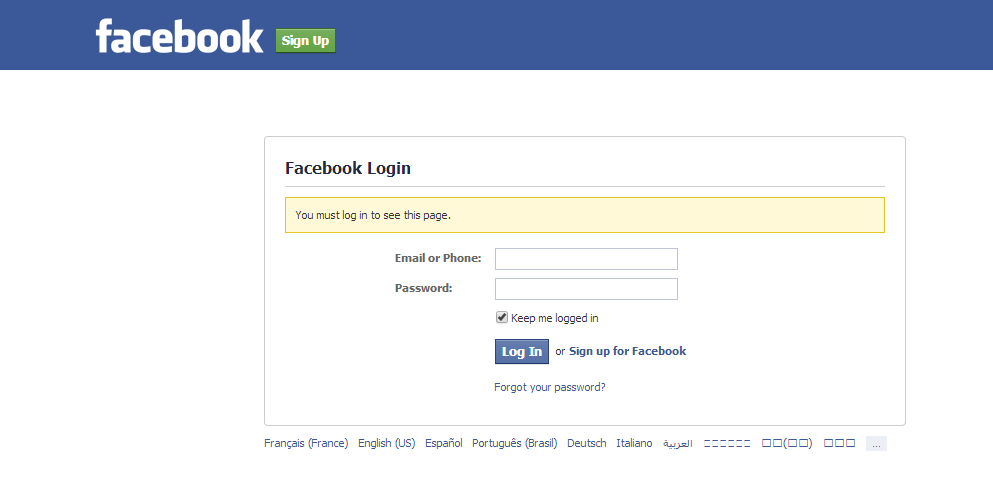
Task: Open Sign up for Facebook link
Action: pyautogui.click(x=627, y=351)
